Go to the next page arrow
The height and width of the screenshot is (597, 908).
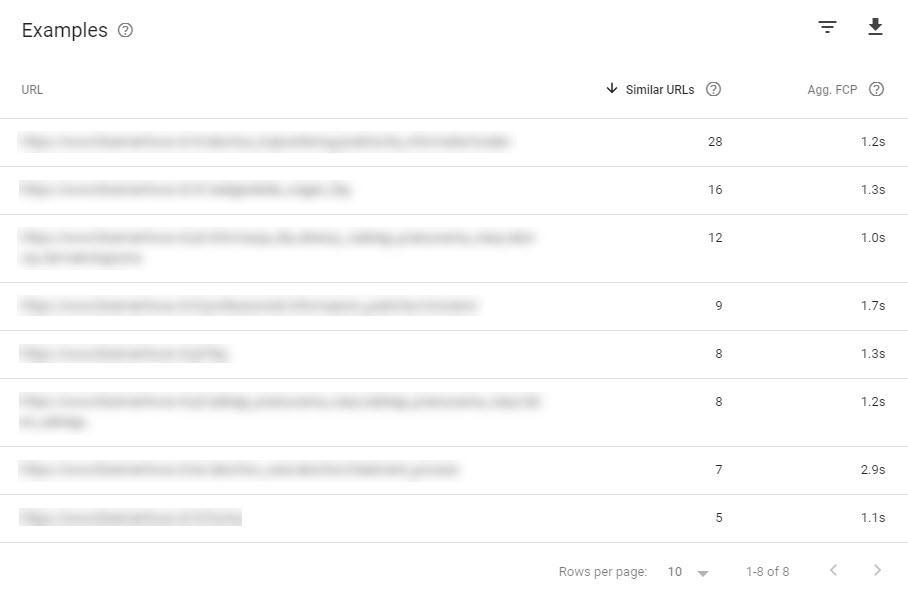click(x=877, y=570)
